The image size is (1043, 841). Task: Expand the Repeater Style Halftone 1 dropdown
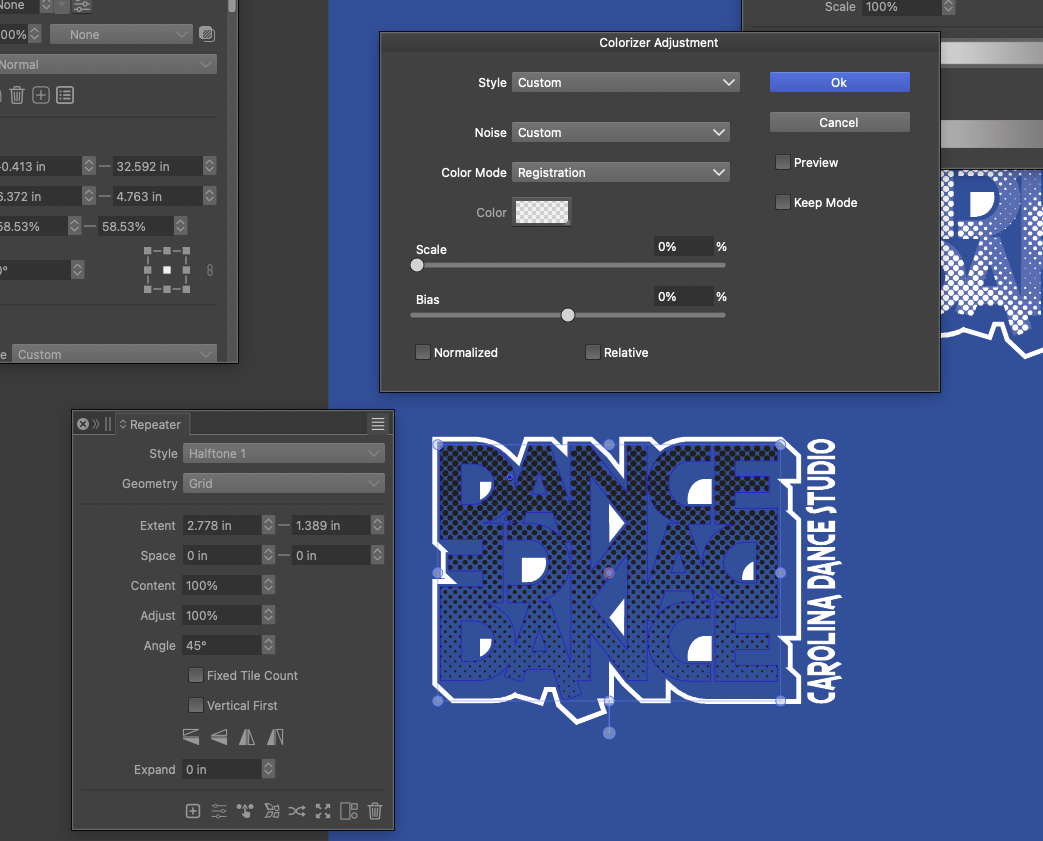click(x=284, y=454)
